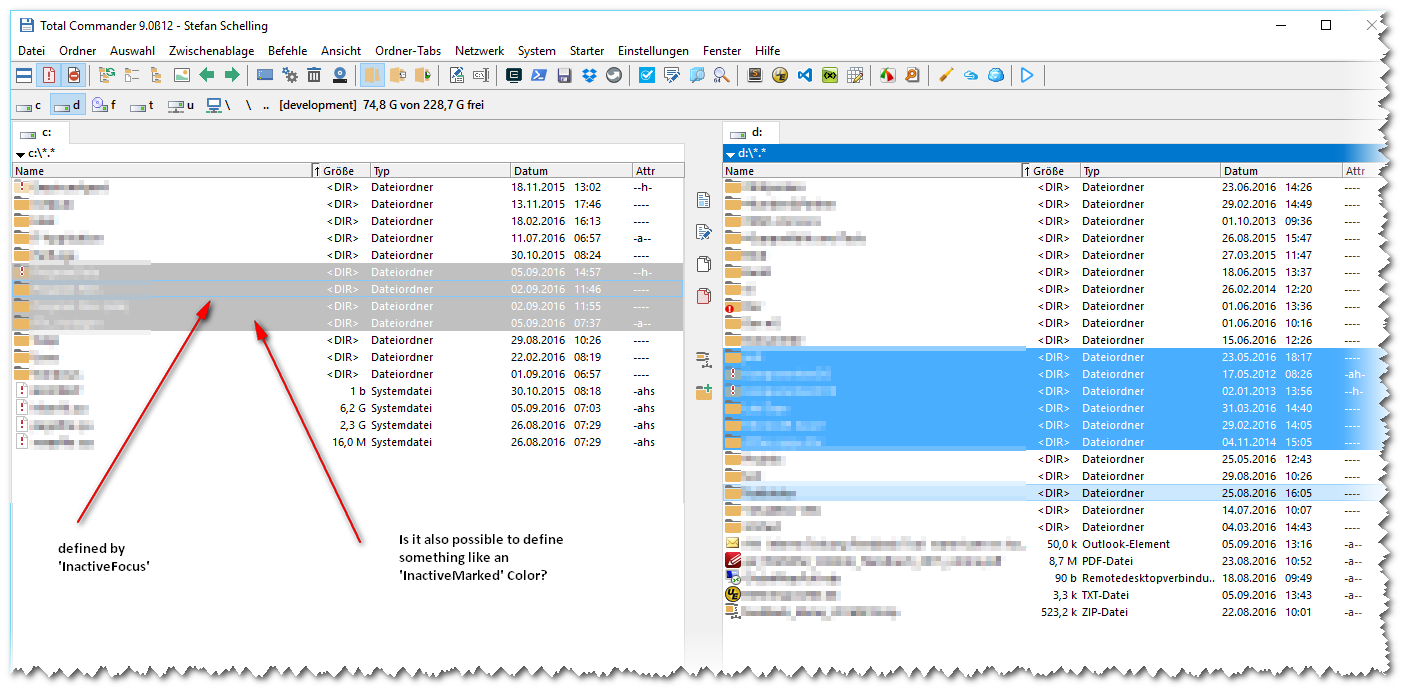Open Dropbox from the toolbar
This screenshot has height=694, width=1407.
(589, 75)
